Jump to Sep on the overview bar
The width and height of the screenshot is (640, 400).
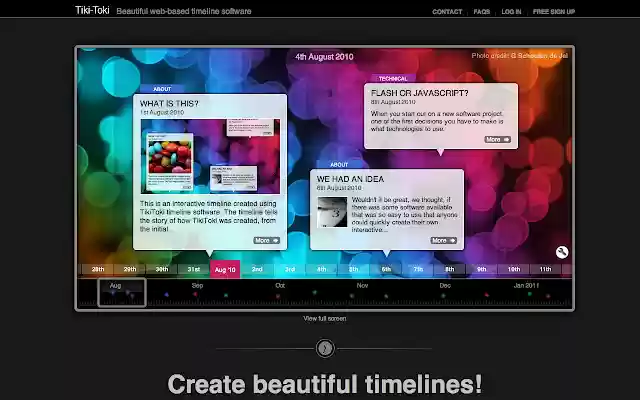198,286
